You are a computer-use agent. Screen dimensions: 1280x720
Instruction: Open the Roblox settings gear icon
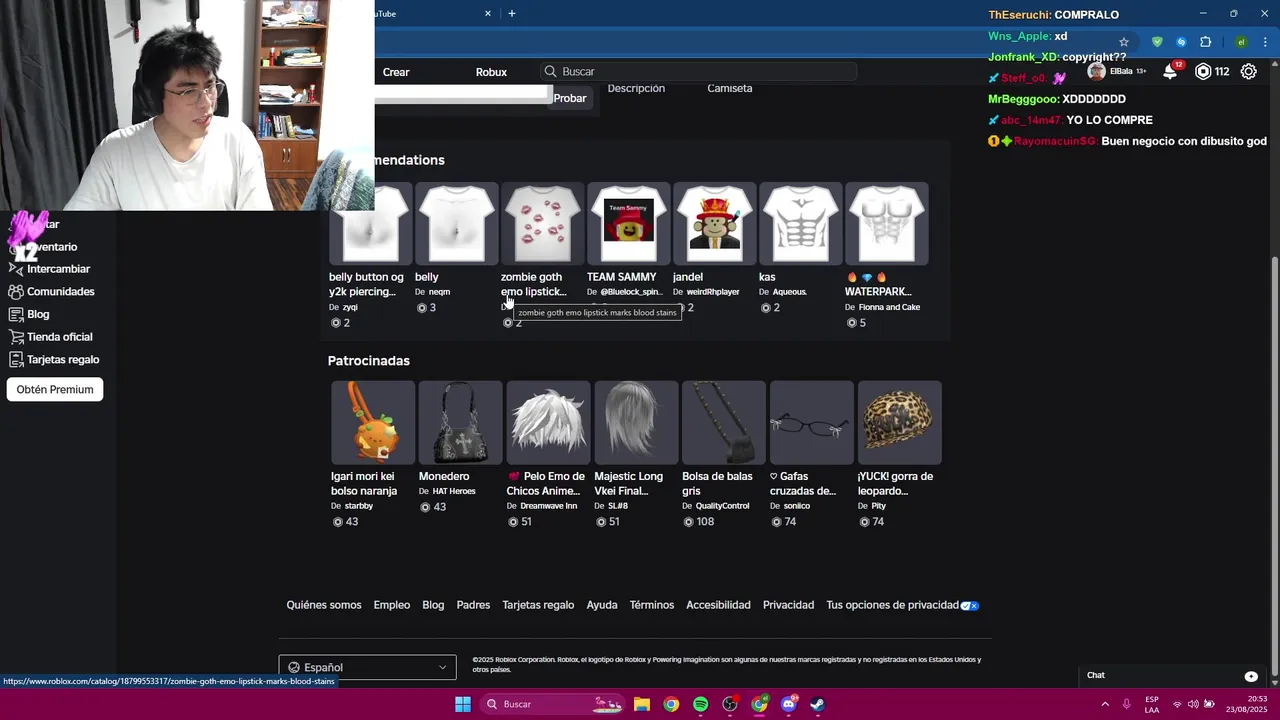click(1248, 71)
